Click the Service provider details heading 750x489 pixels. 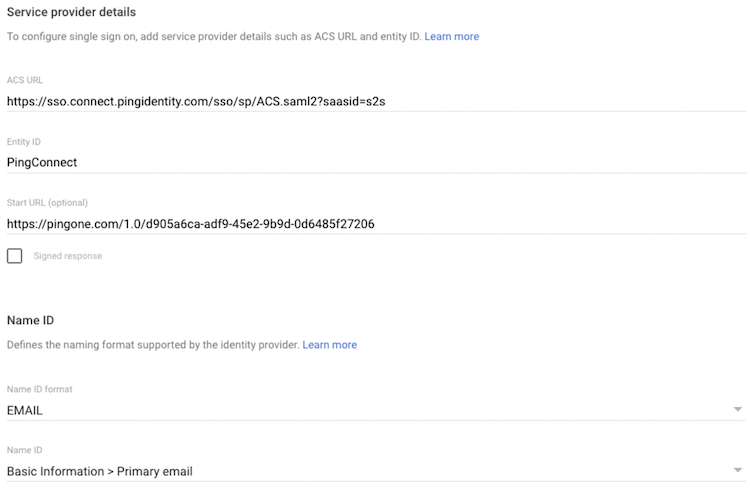(x=71, y=12)
